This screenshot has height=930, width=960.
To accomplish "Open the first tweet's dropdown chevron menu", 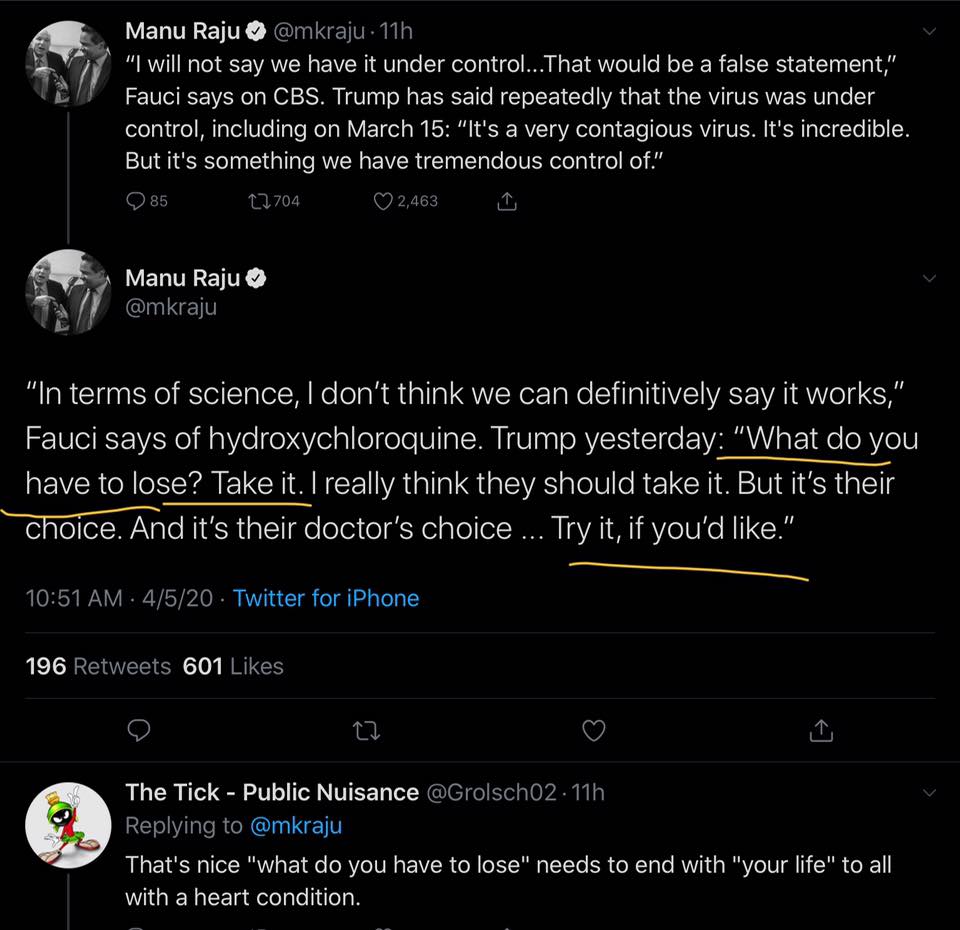I will [x=930, y=32].
